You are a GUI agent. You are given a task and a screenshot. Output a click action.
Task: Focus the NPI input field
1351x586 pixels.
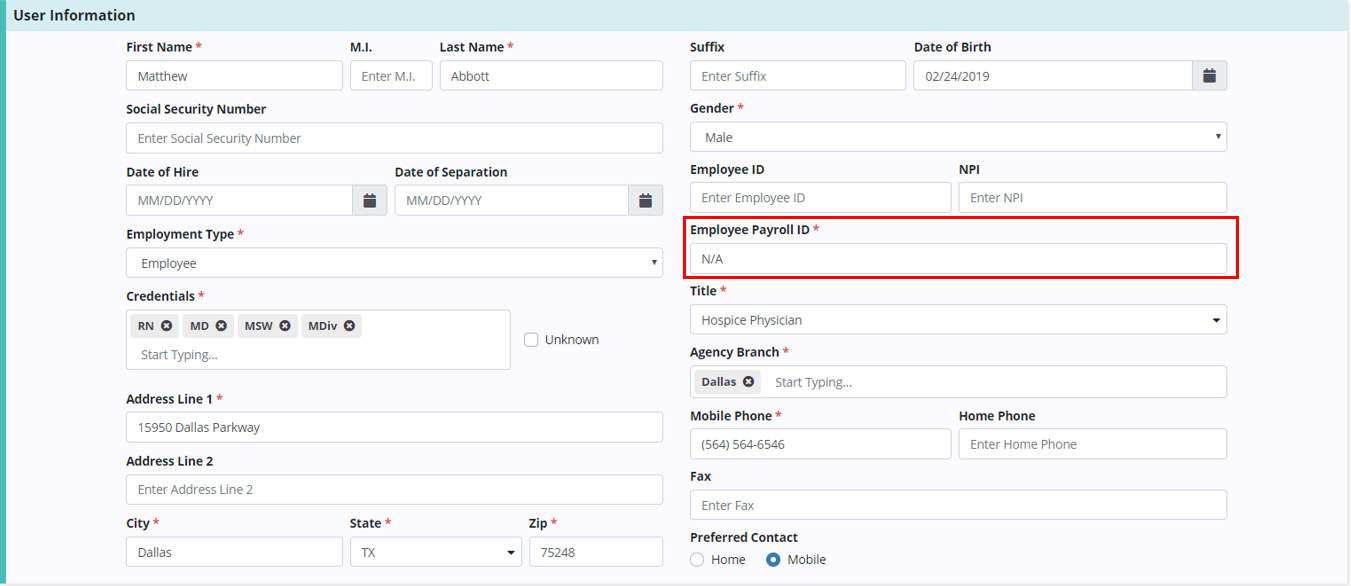coord(1092,198)
